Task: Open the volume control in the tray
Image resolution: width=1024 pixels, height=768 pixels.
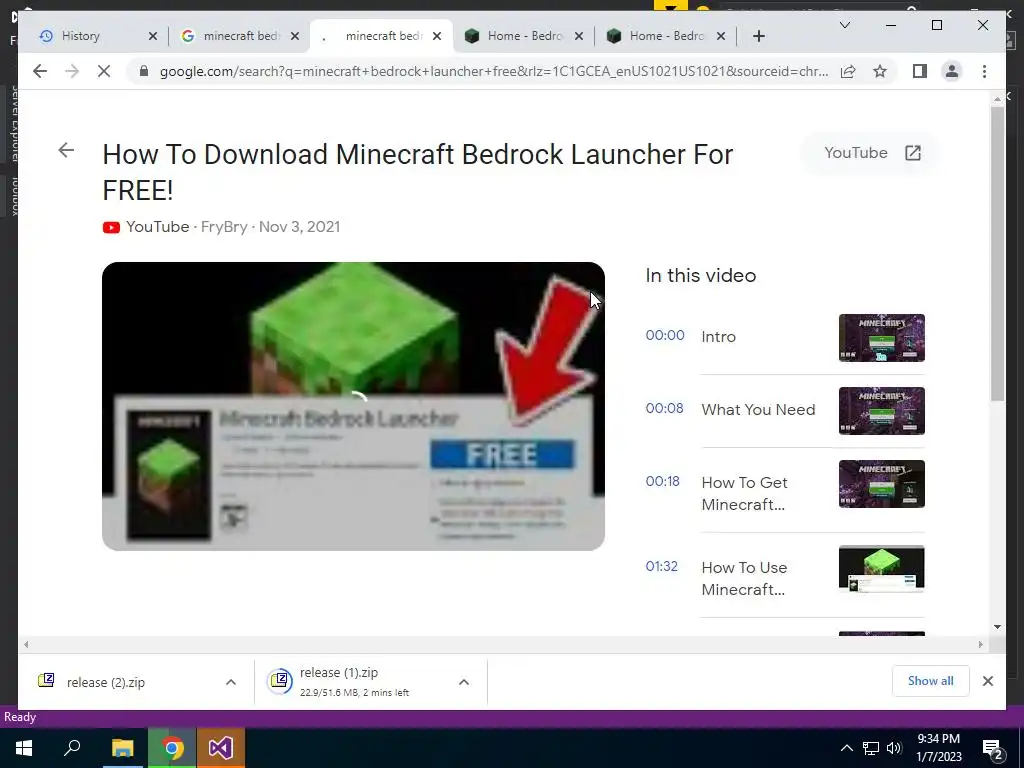Action: (x=894, y=748)
